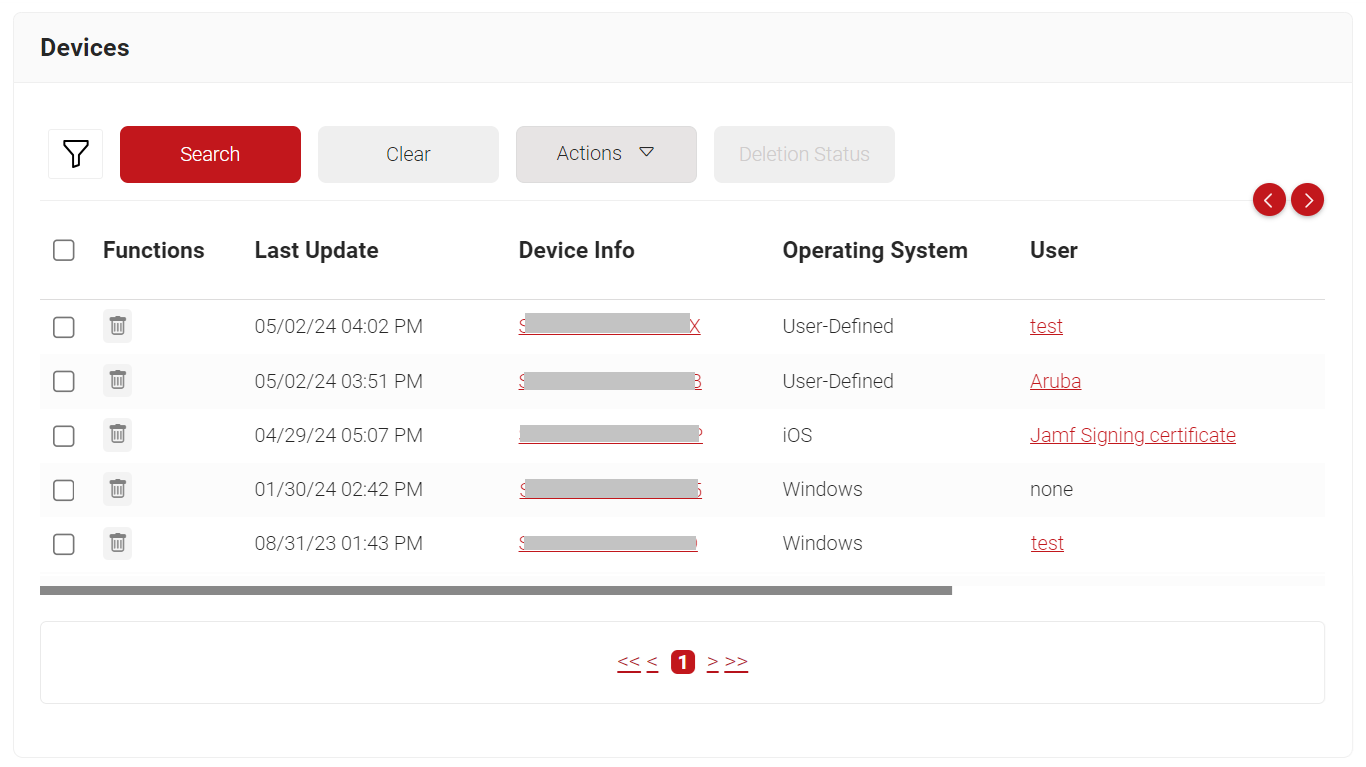
Task: Go to first page using << link
Action: click(628, 662)
